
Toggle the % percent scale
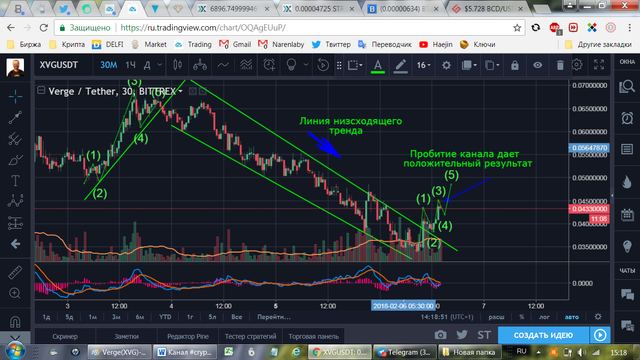[x=521, y=317]
